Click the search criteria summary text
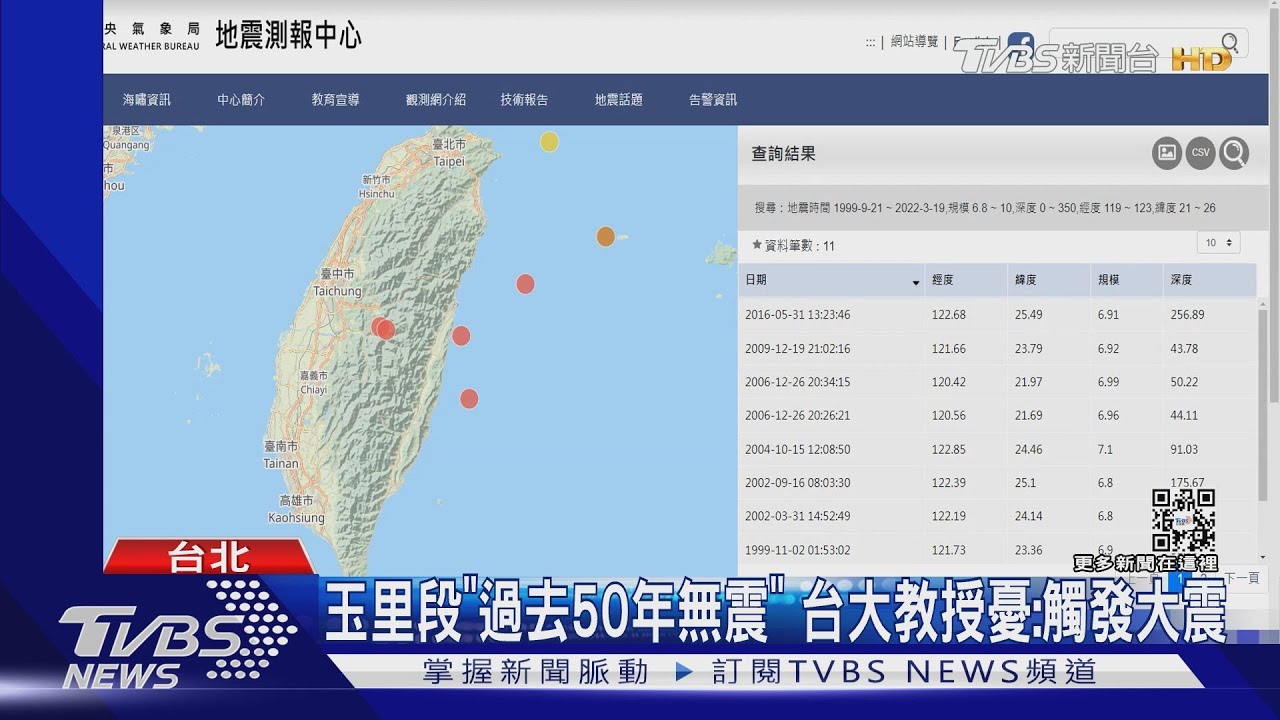 (x=985, y=208)
